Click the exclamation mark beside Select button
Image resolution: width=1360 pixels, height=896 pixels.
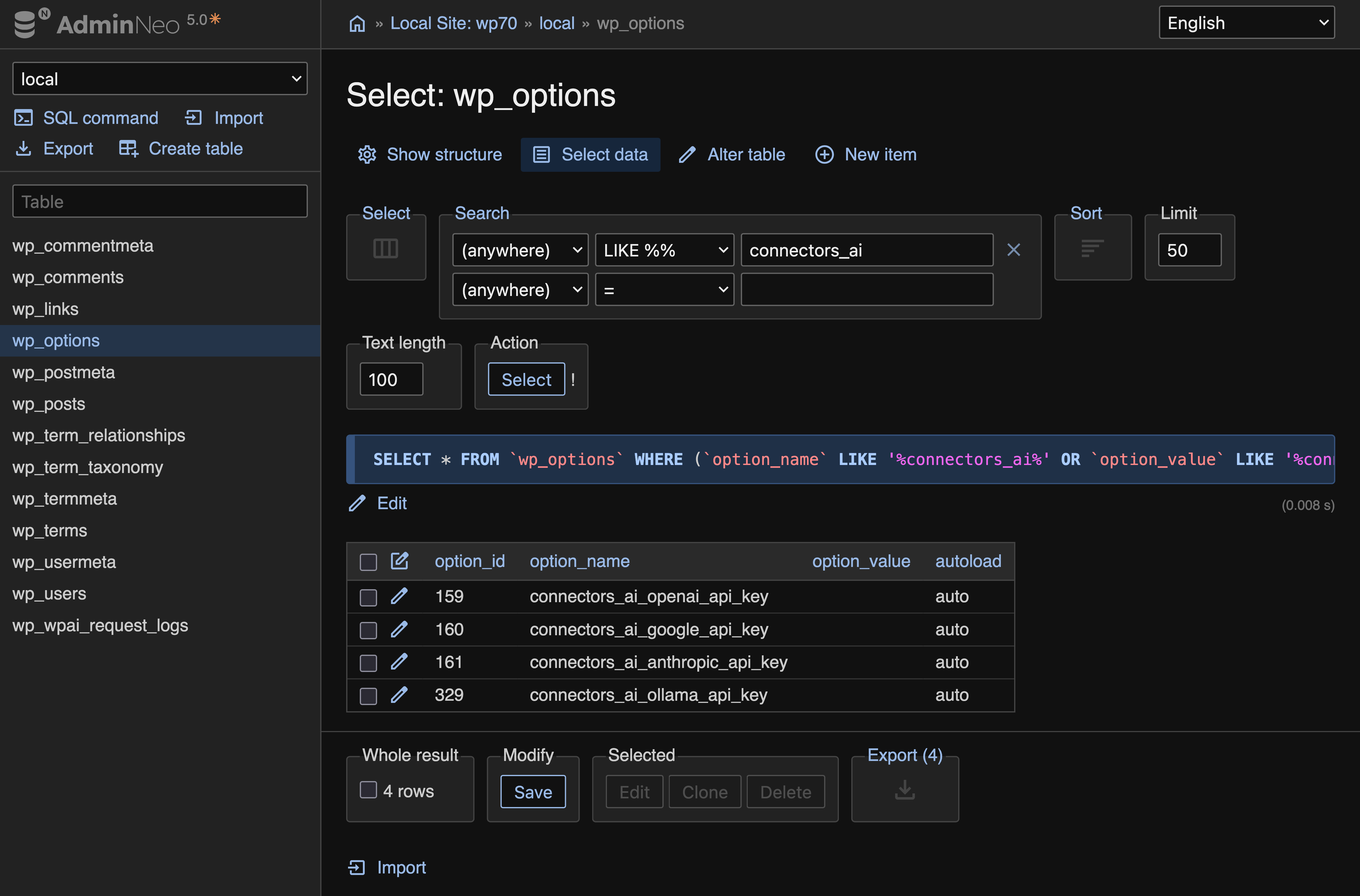tap(573, 379)
